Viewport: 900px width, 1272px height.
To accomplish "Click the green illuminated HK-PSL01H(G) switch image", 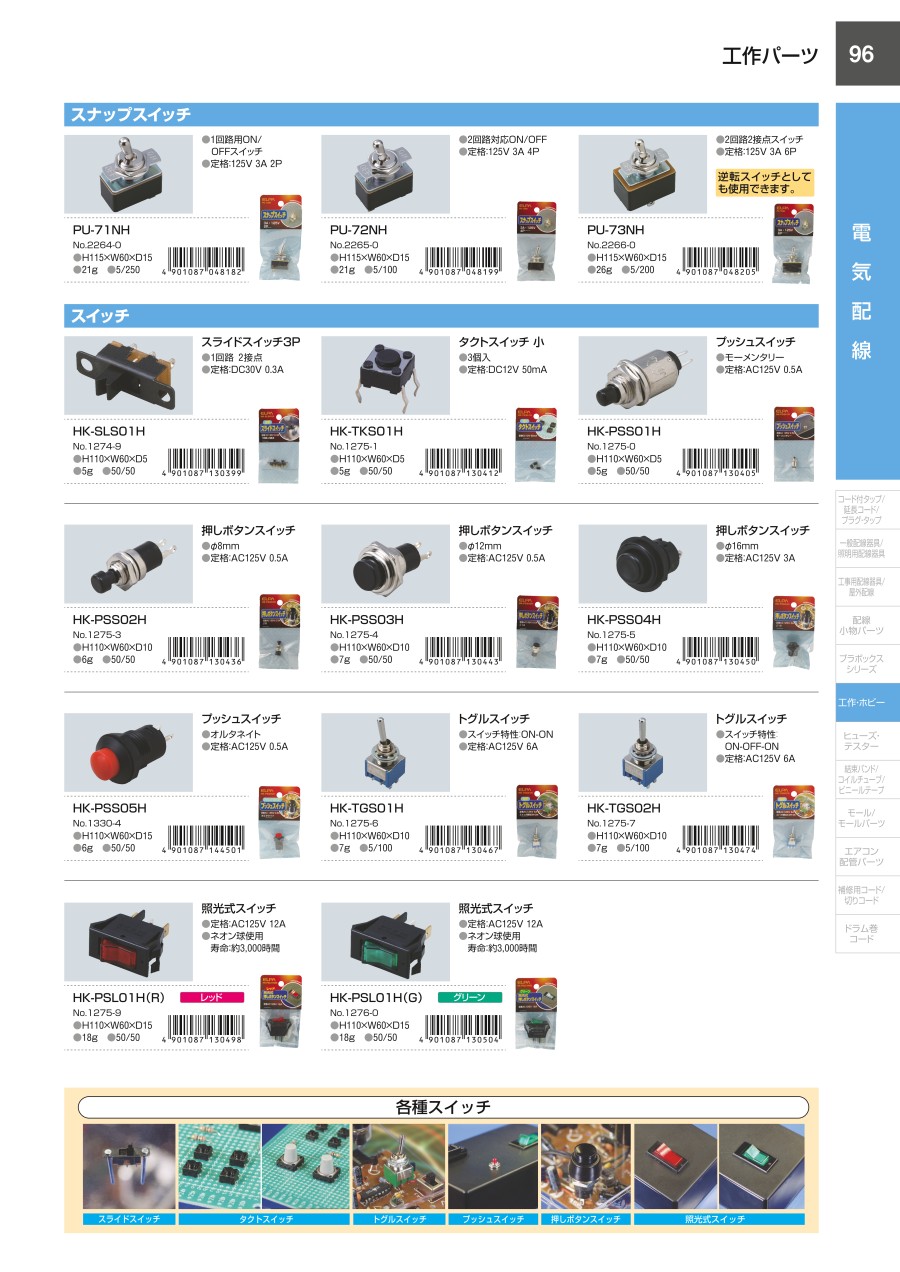I will (386, 941).
